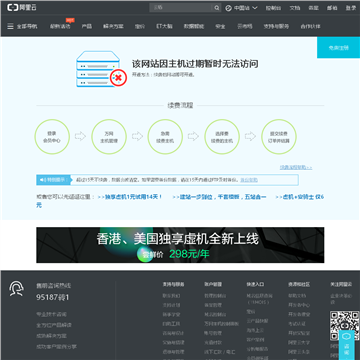360x360 pixels.
Task: Click the globe icon beside 中国站
Action: point(228,8)
